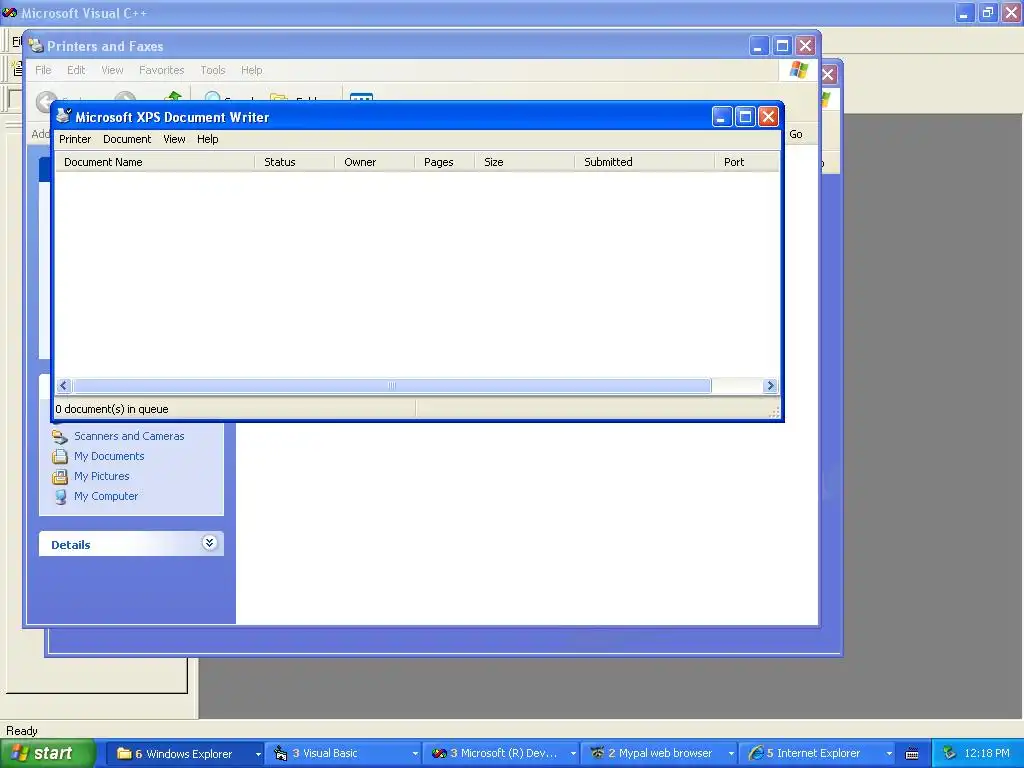The width and height of the screenshot is (1024, 768).
Task: Click "0 document(s) in queue" status text
Action: 112,409
